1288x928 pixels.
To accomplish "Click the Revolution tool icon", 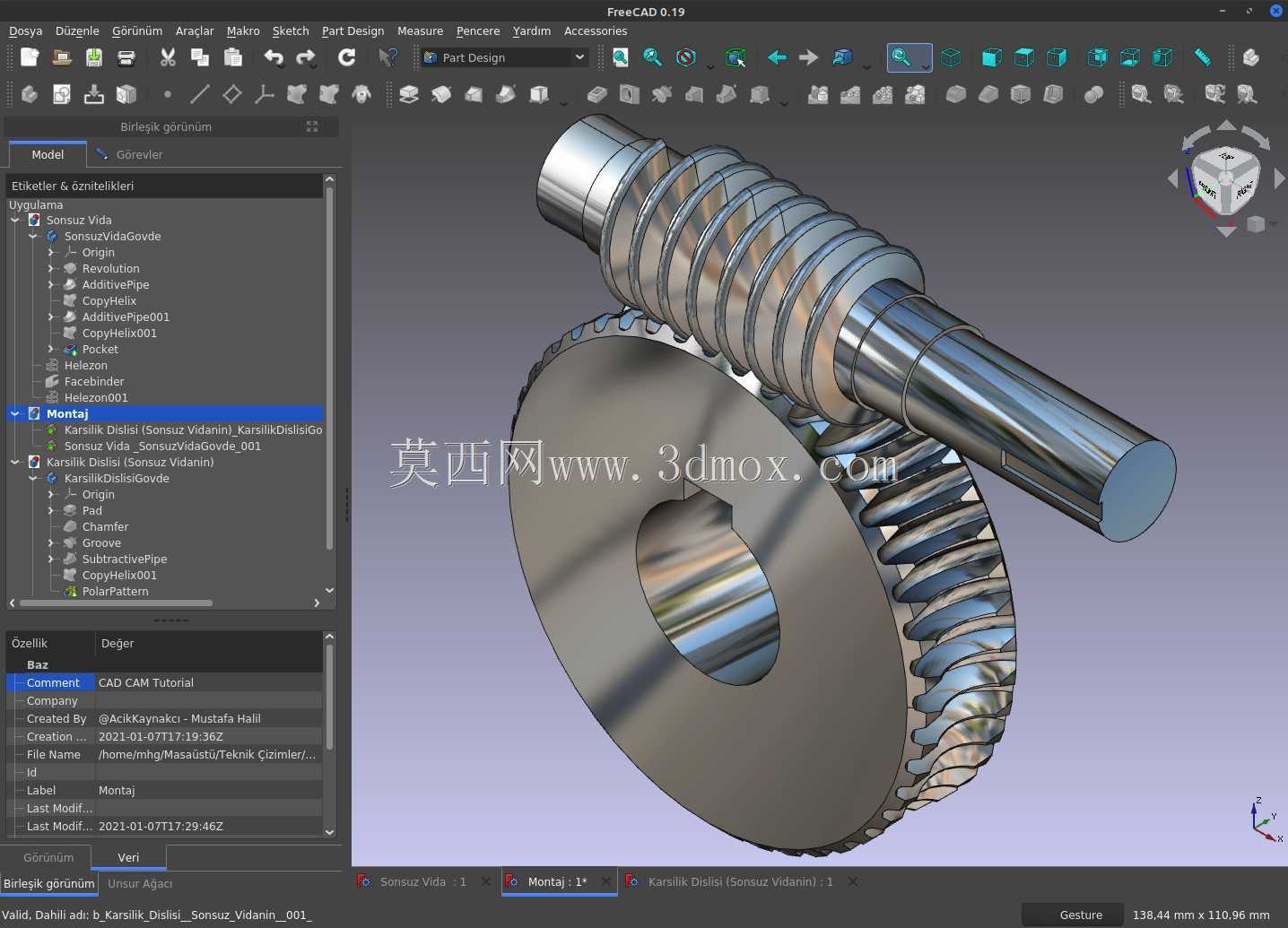I will tap(441, 94).
